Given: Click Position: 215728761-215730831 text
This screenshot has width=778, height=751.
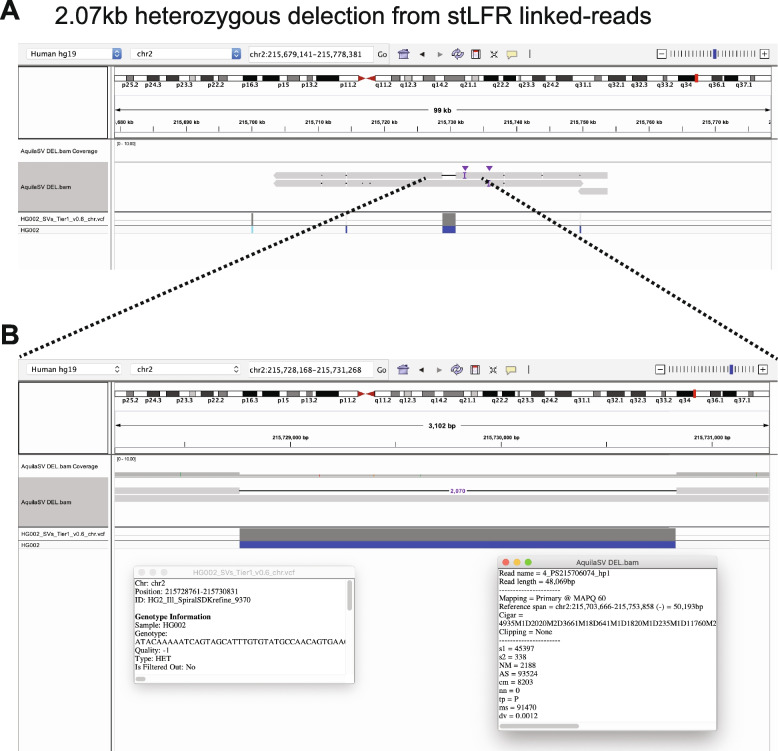Looking at the screenshot, I should pos(187,591).
